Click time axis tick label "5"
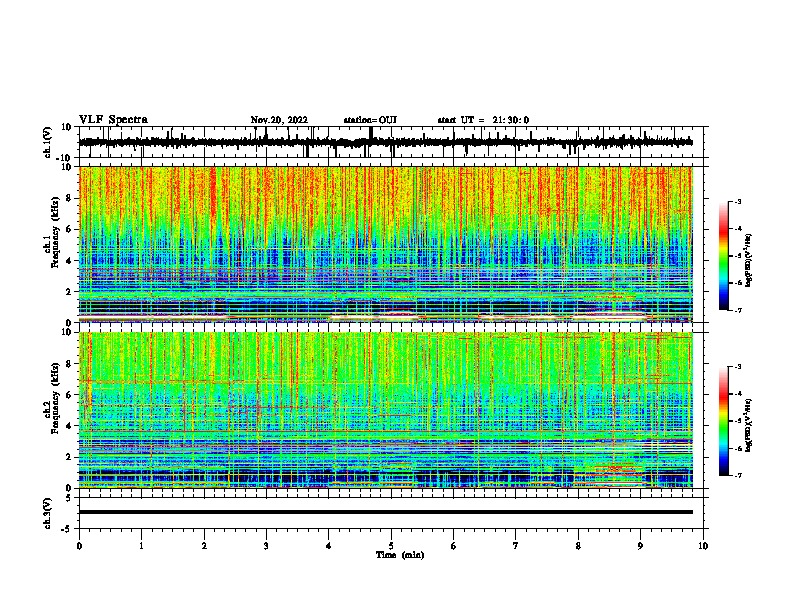The width and height of the screenshot is (792, 612). [x=391, y=546]
